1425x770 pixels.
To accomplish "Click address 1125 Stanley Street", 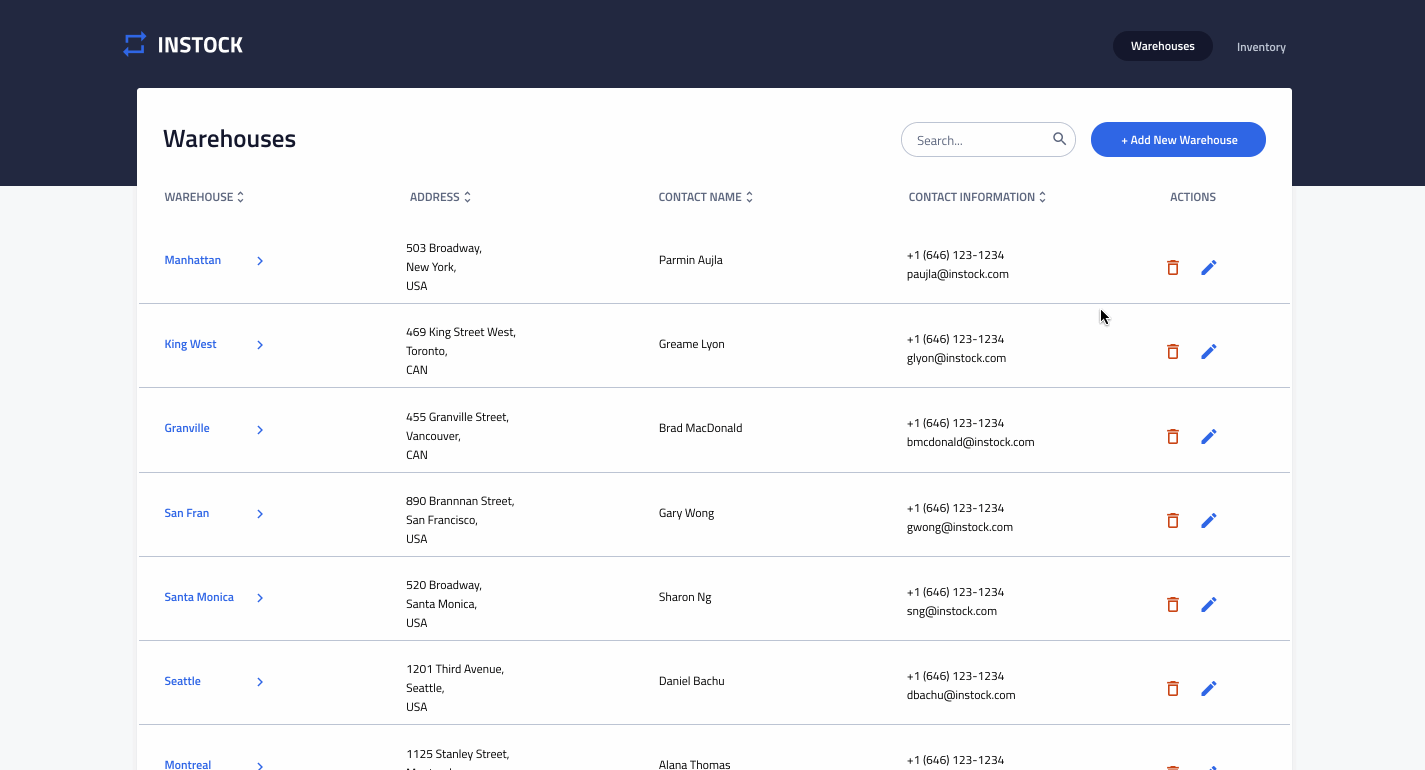I will pos(458,754).
